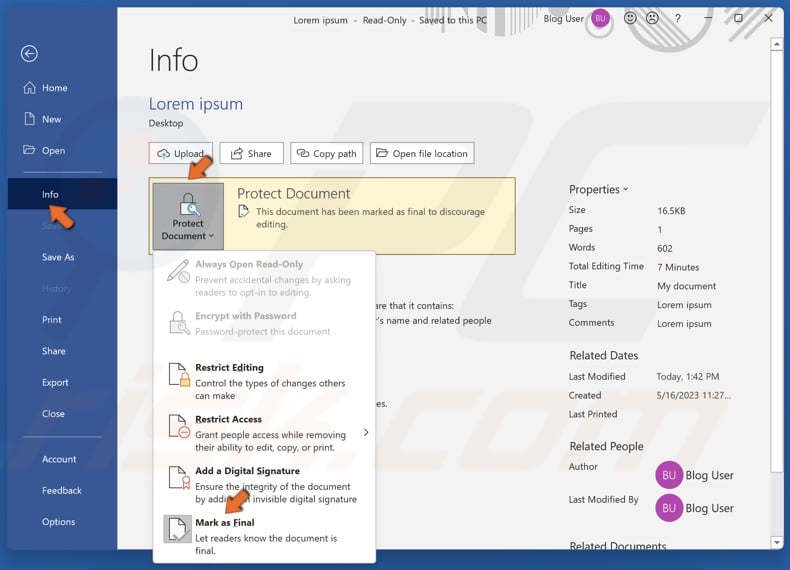Click the marked-as-final page icon in banner
Viewport: 790px width, 570px height.
tap(243, 211)
